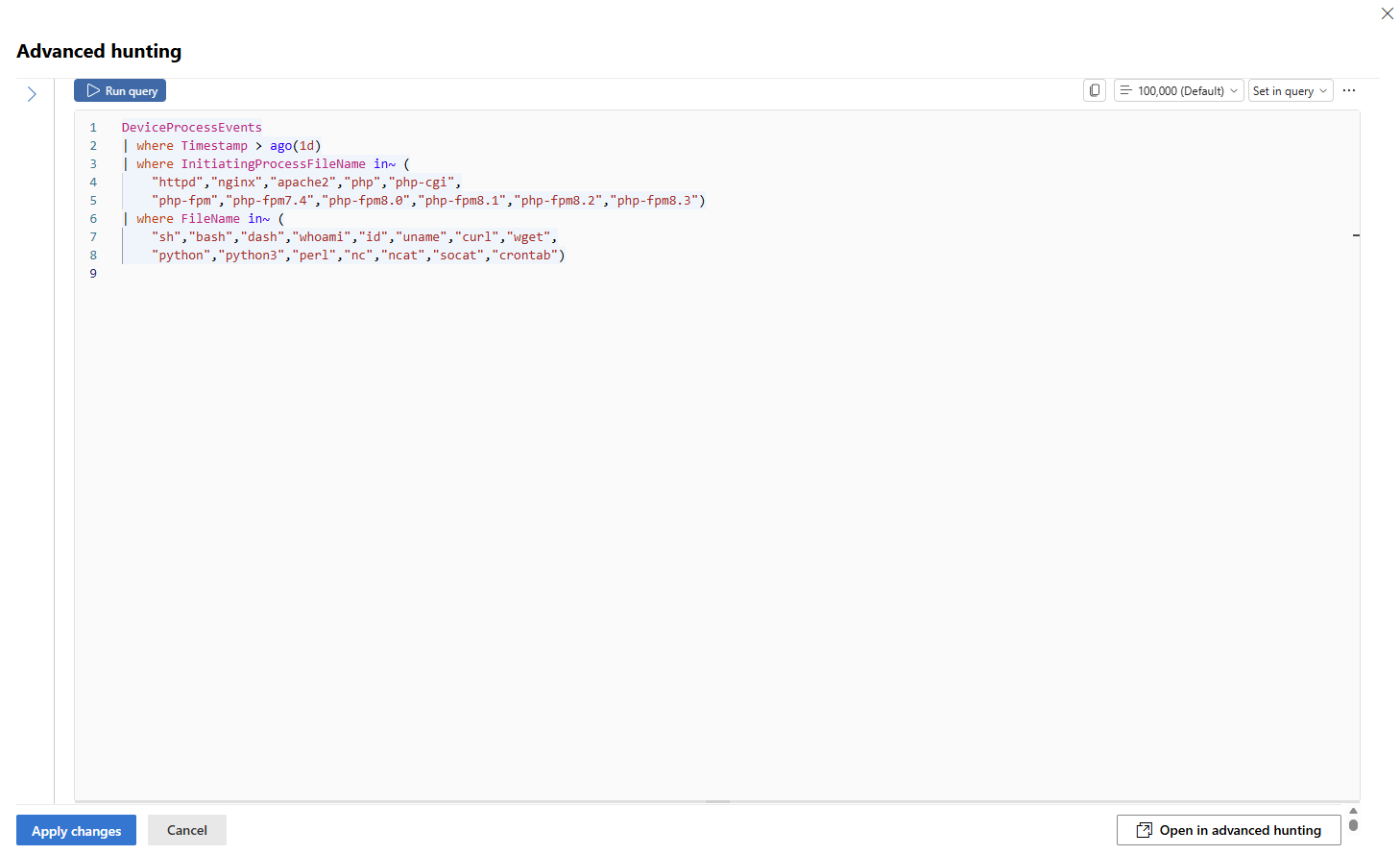
Task: Click line number 3 in the gutter
Action: (93, 163)
